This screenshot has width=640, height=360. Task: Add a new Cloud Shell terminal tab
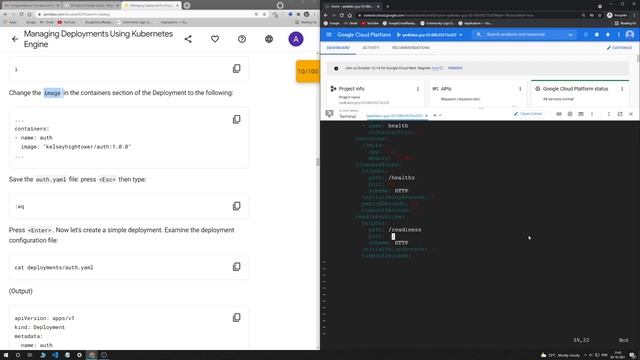click(x=435, y=116)
